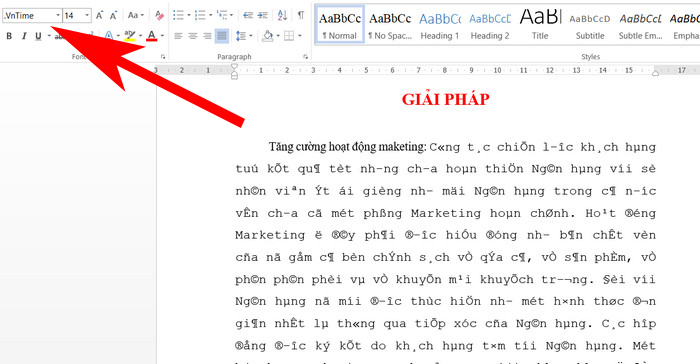Apply the Title style
Screen dimensions: 700x364
540,25
